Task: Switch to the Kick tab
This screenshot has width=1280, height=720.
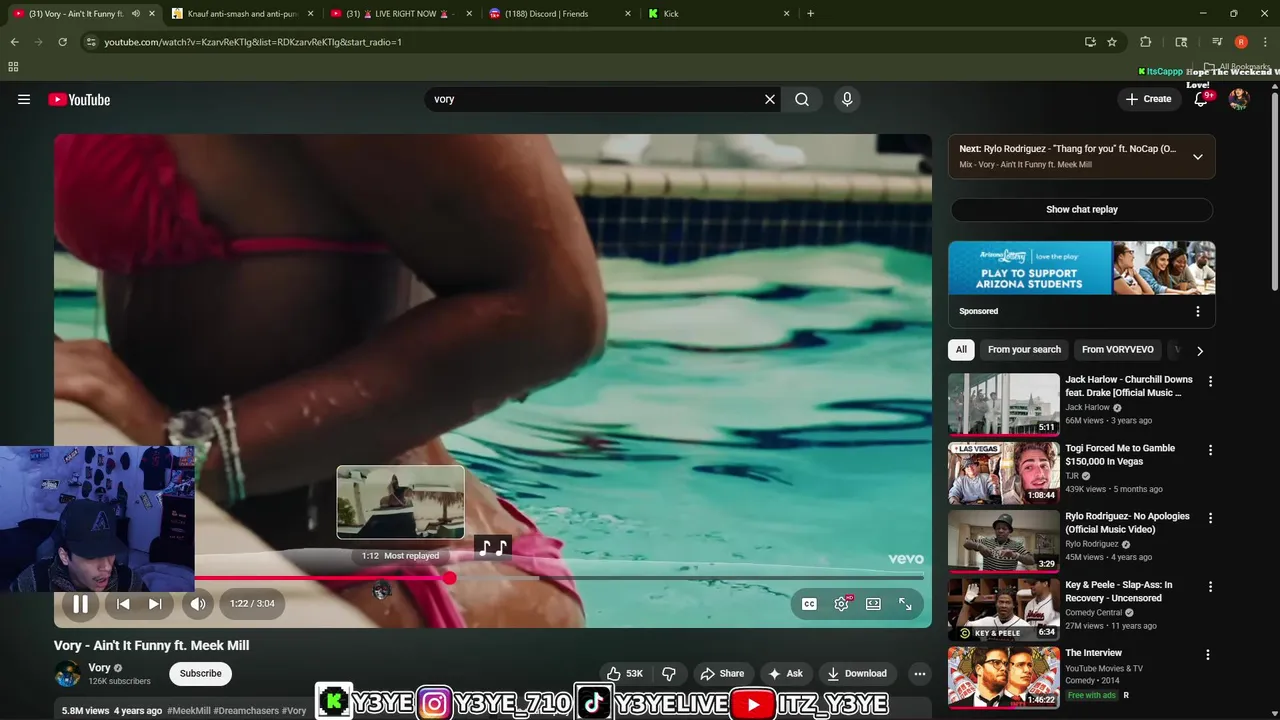Action: (x=717, y=14)
